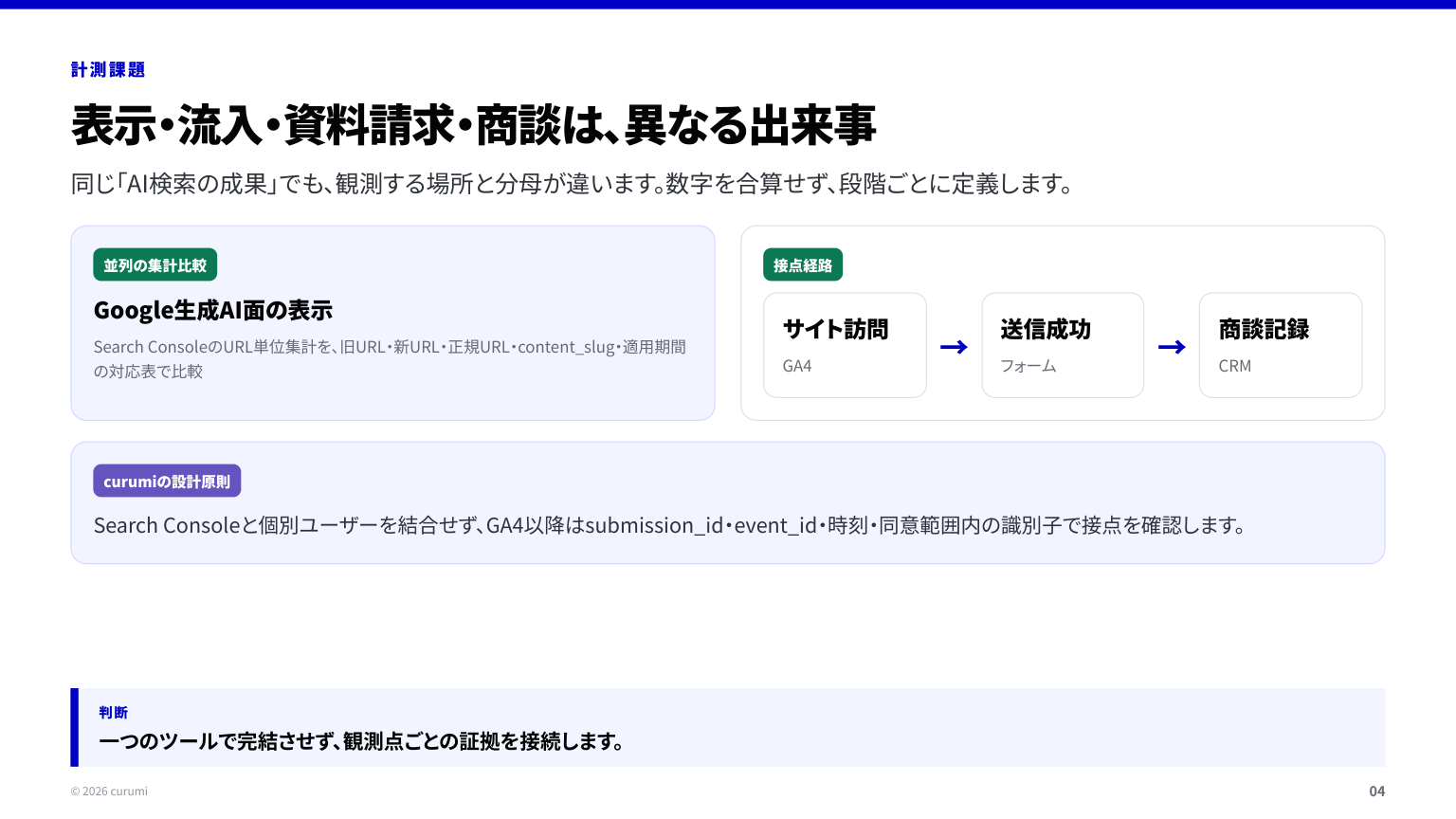
Task: Click arrow between サイト訪問 and 送信成功
Action: pos(954,347)
